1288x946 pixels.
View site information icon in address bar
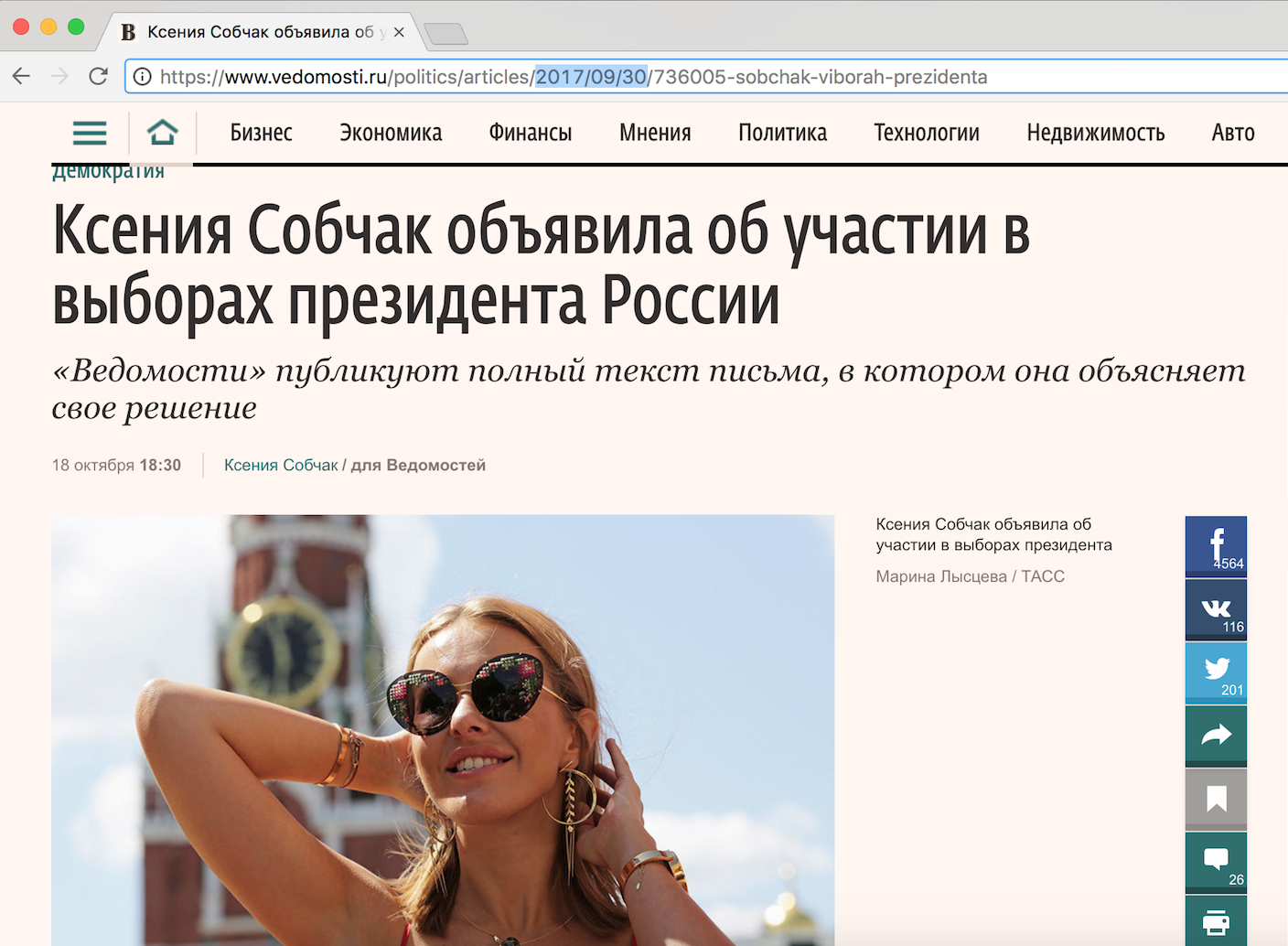143,77
